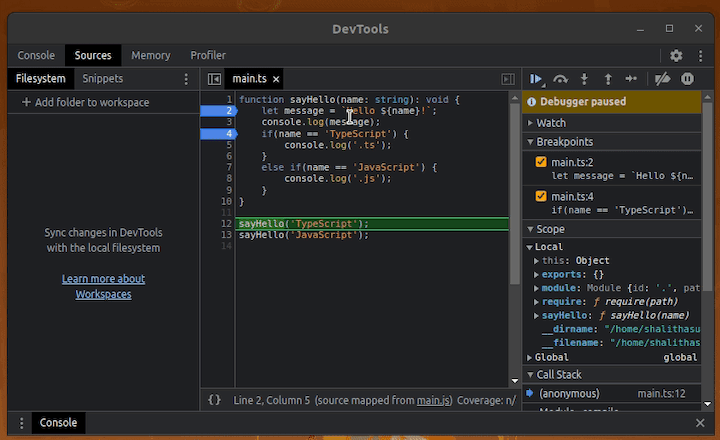Expand the require function entry
The image size is (720, 440).
[536, 302]
